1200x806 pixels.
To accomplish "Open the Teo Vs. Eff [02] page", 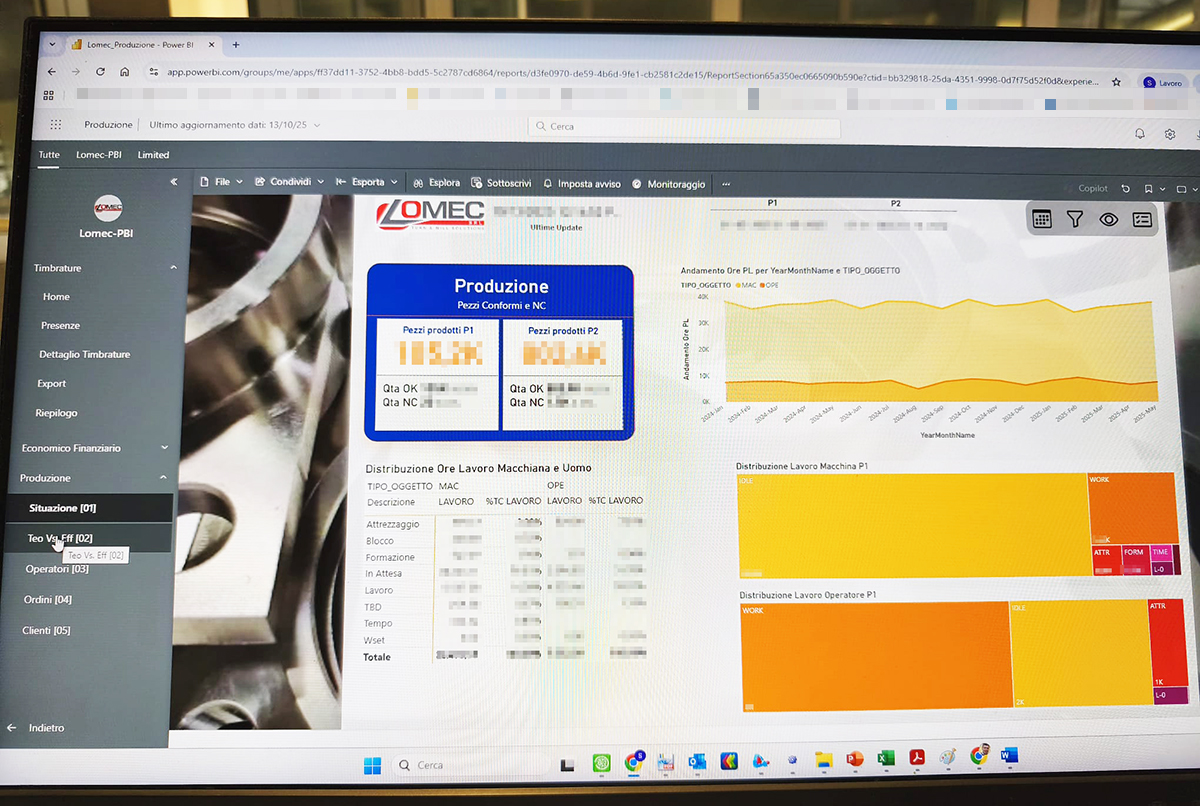I will [60, 538].
